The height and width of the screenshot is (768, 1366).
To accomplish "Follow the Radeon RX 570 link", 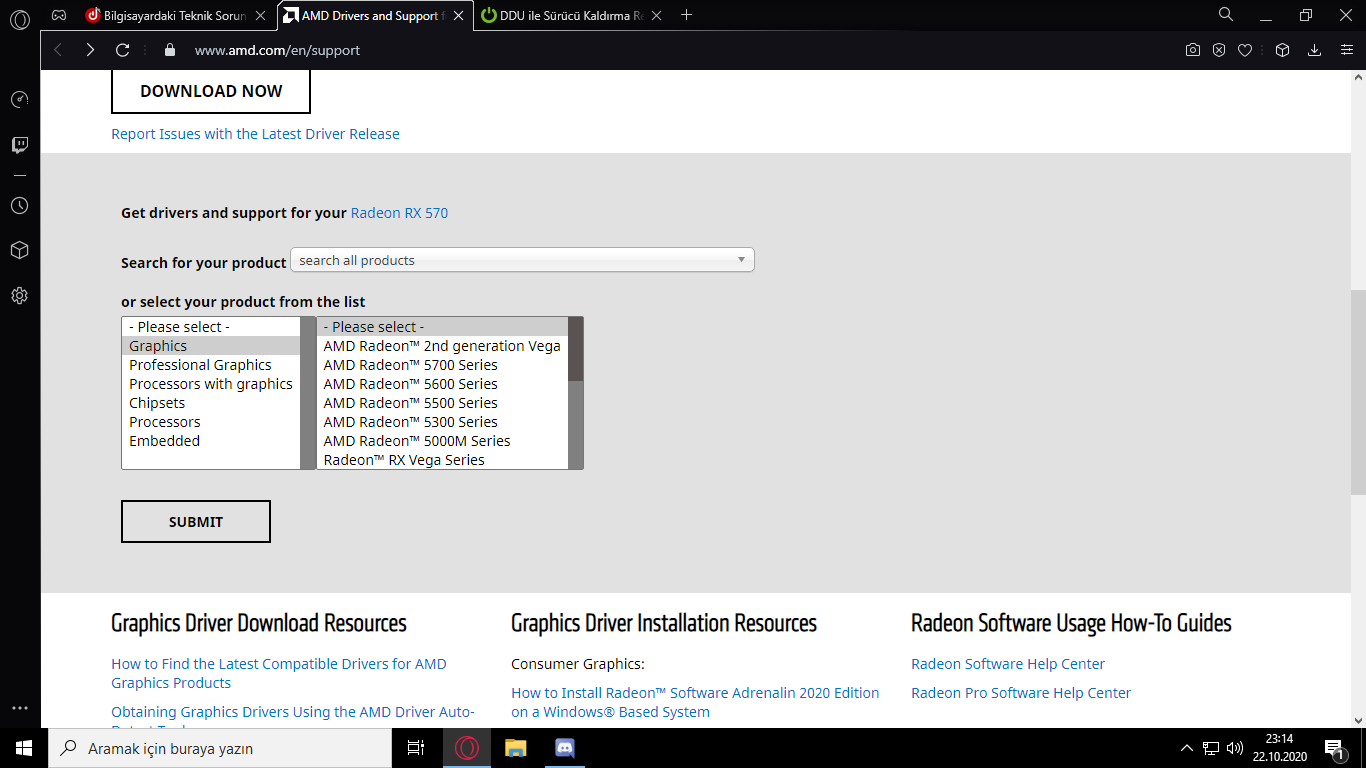I will 399,213.
